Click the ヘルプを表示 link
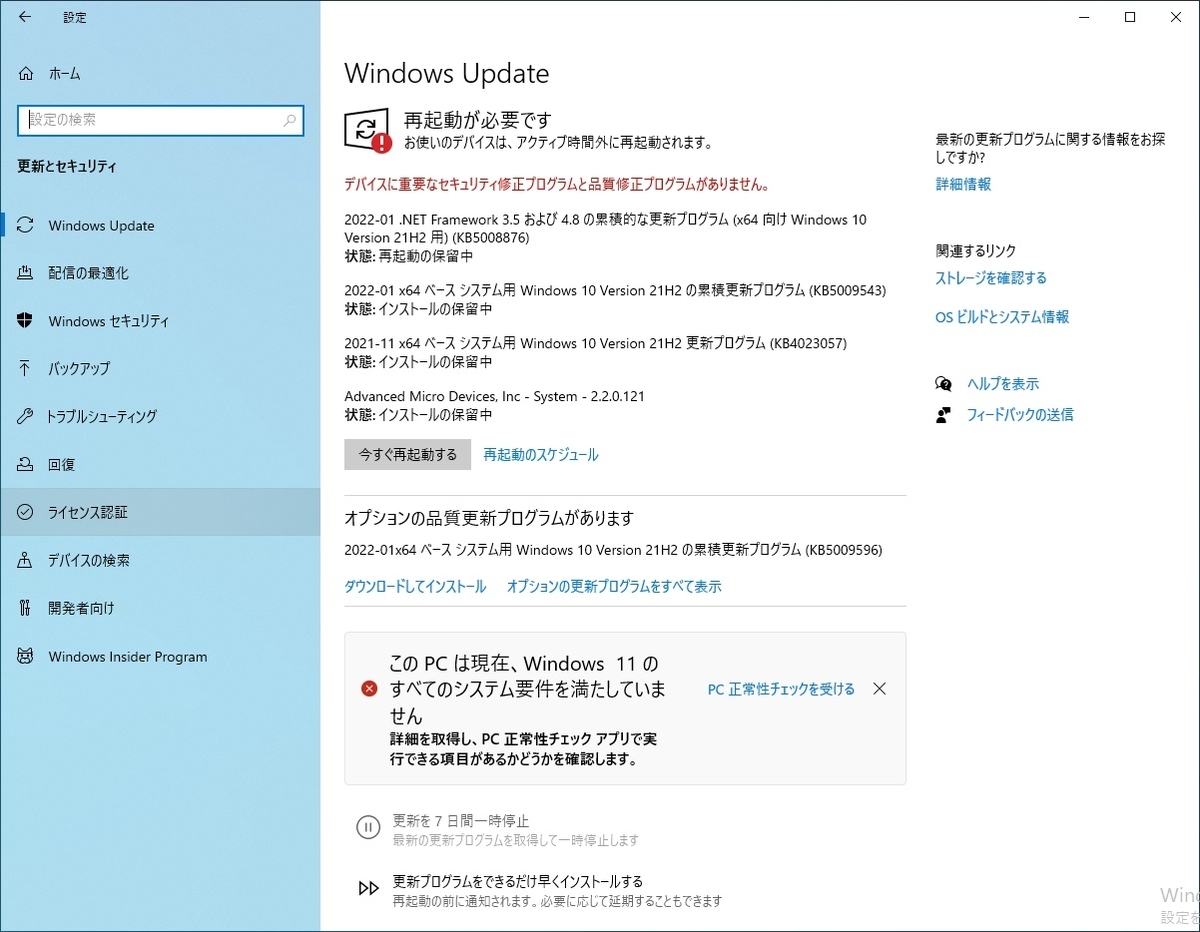This screenshot has height=932, width=1200. [1003, 383]
